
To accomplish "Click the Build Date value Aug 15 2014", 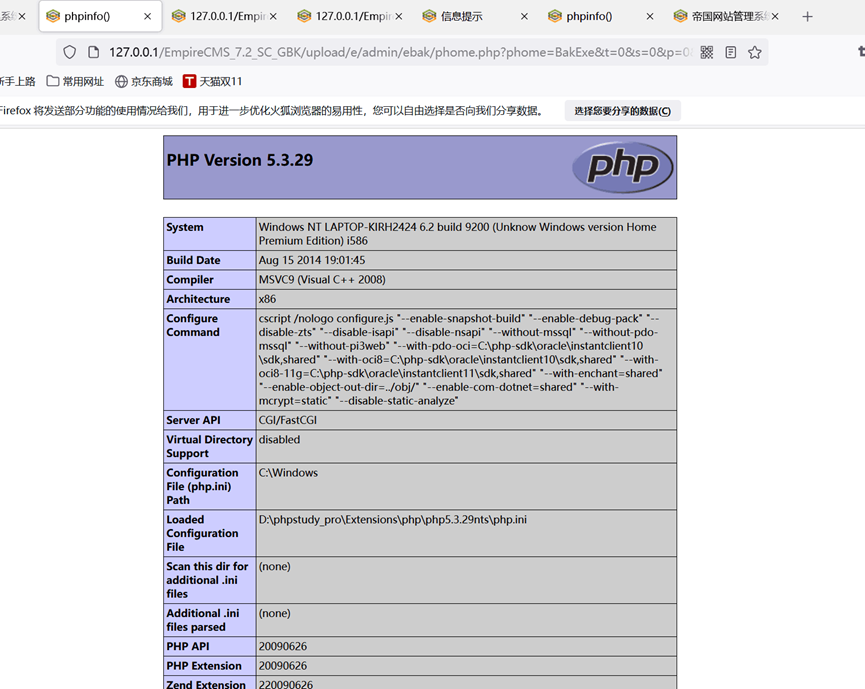I will tap(312, 260).
